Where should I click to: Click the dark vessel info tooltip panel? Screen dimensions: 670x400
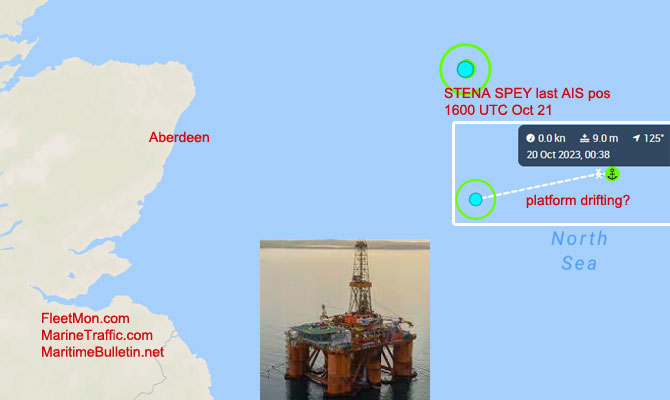click(x=594, y=146)
